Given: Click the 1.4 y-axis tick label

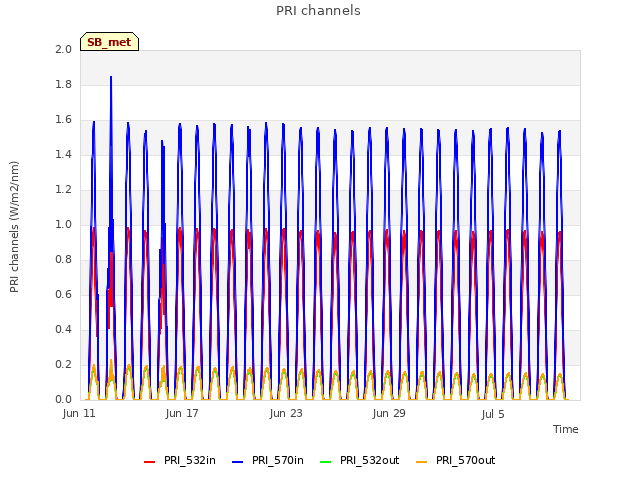Looking at the screenshot, I should (63, 154).
